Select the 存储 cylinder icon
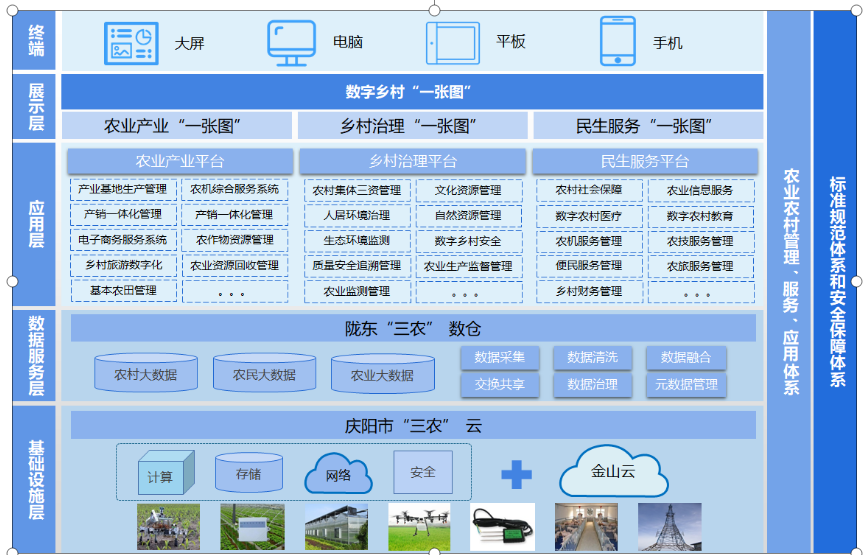Screen dimensions: 865x555 (x=249, y=472)
